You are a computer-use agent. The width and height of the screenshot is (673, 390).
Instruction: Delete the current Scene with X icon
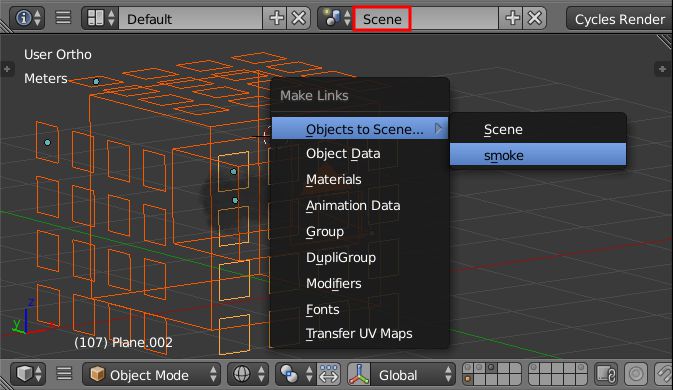(535, 18)
